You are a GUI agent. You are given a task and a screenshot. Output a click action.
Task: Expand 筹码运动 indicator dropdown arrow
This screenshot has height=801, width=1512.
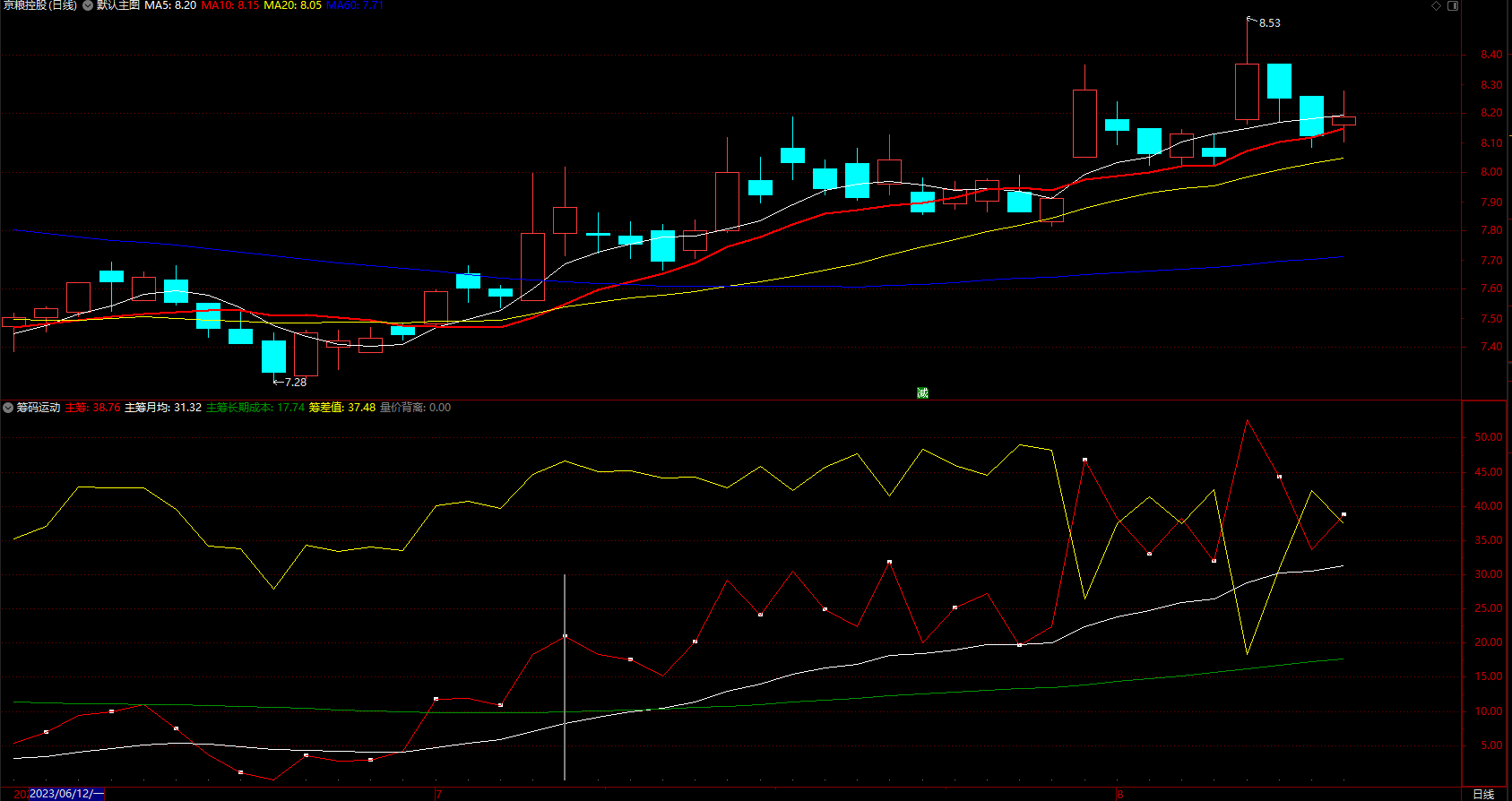coord(8,408)
